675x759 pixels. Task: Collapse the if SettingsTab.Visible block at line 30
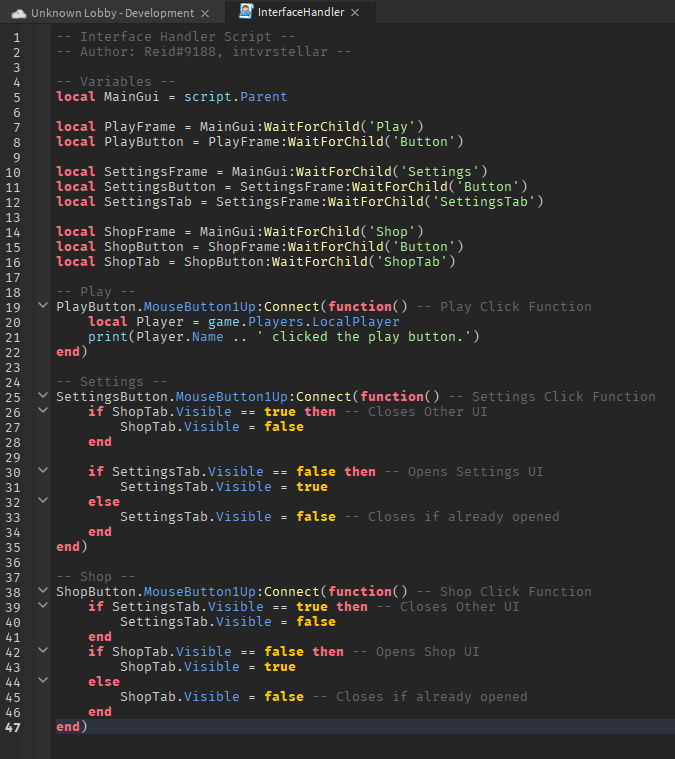tap(43, 471)
